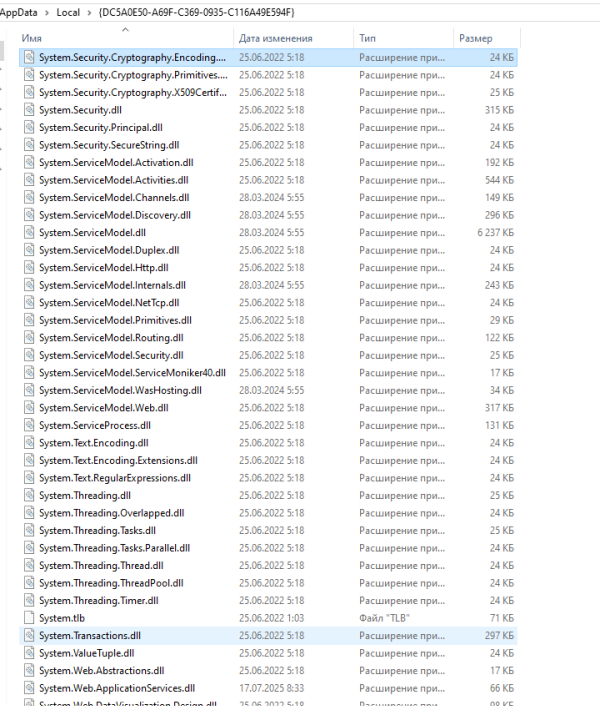
Task: Click the file icon of System.Security.dll
Action: point(29,110)
